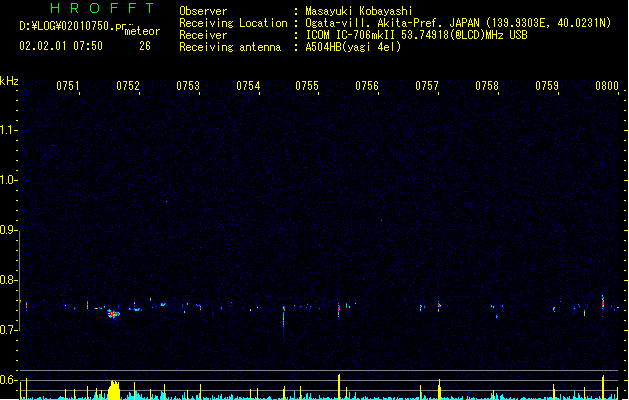Click the 0753 time axis marker
Image resolution: width=629 pixels, height=400 pixels.
tap(188, 86)
